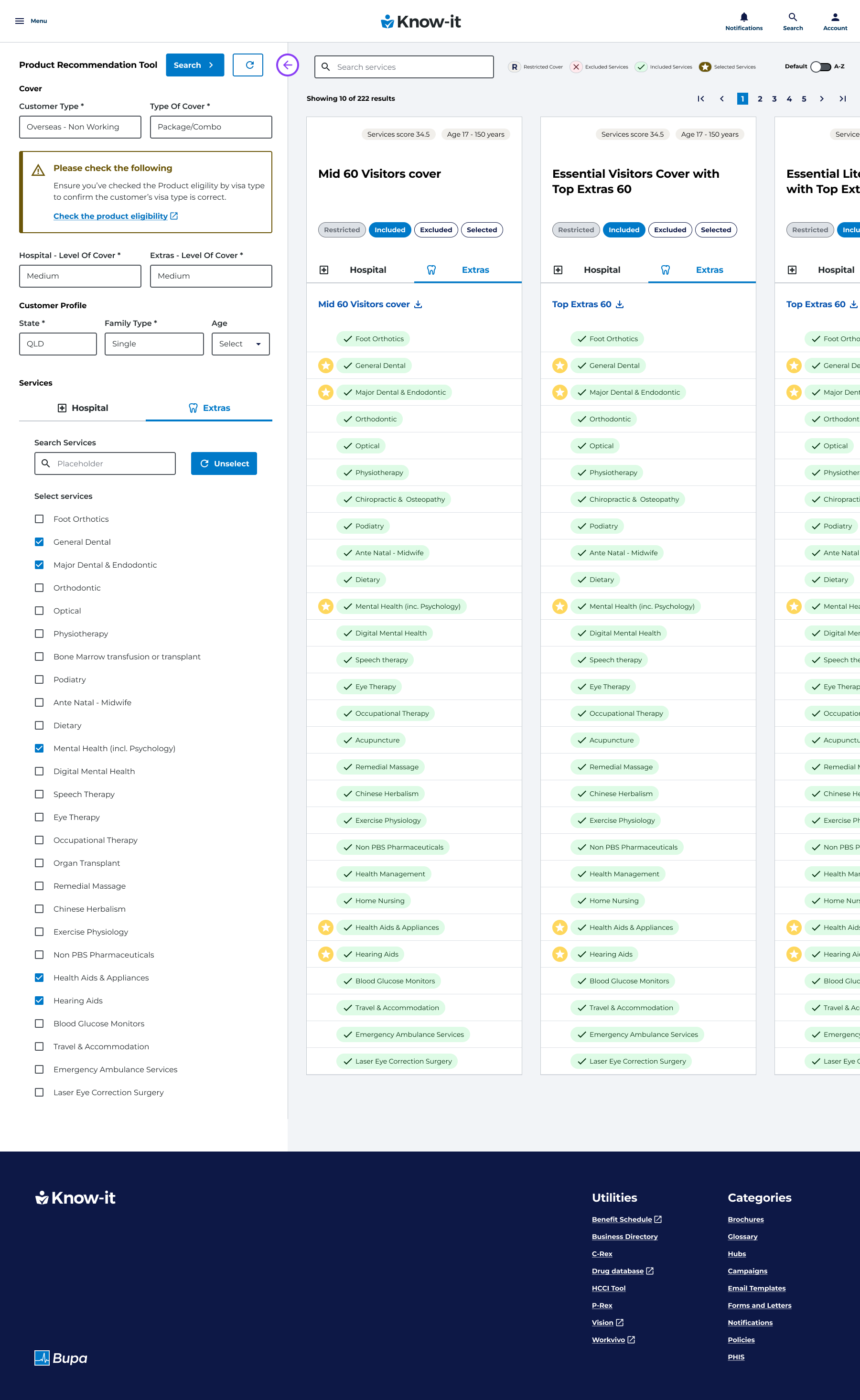Tick the Organ Transplant checkbox
This screenshot has height=1400, width=860.
point(39,862)
